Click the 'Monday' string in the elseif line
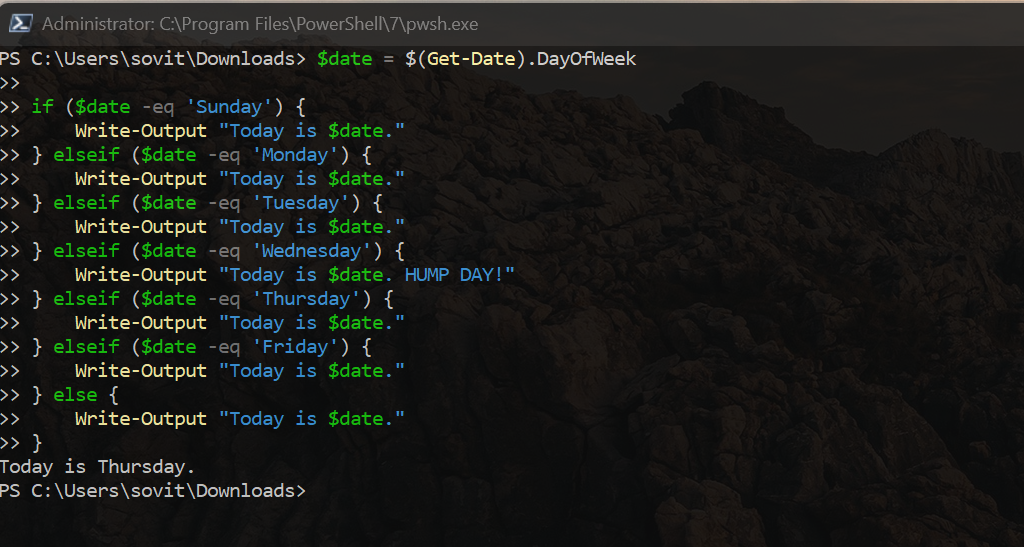This screenshot has width=1024, height=547. point(295,155)
